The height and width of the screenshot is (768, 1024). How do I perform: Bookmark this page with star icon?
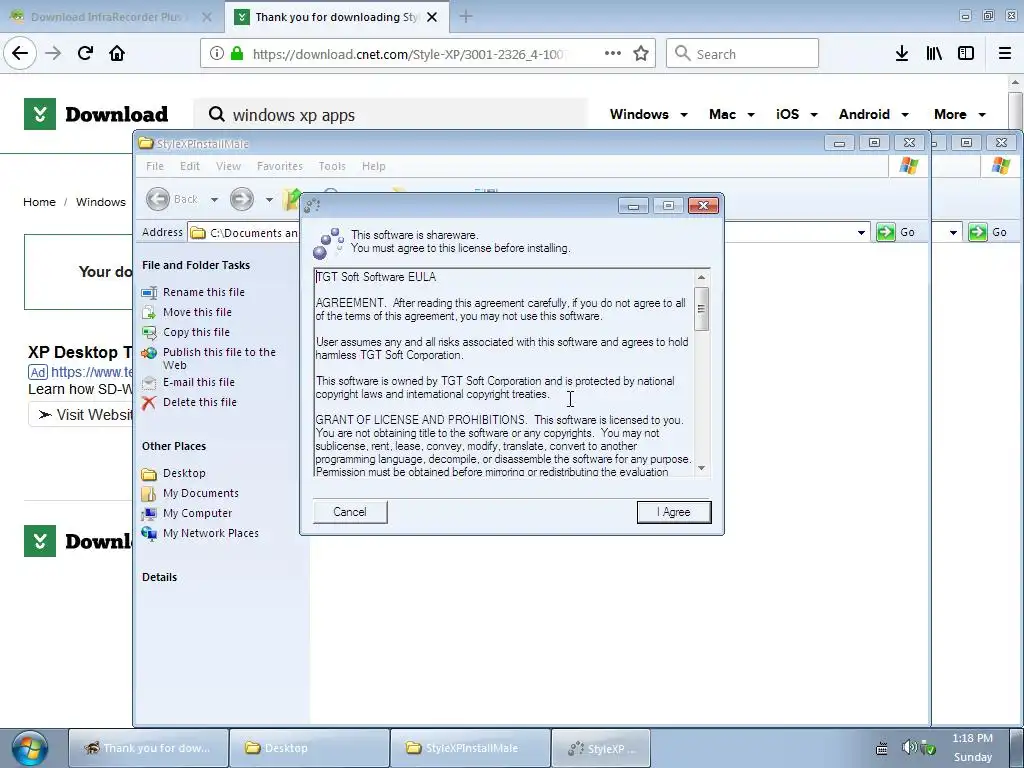coord(641,54)
